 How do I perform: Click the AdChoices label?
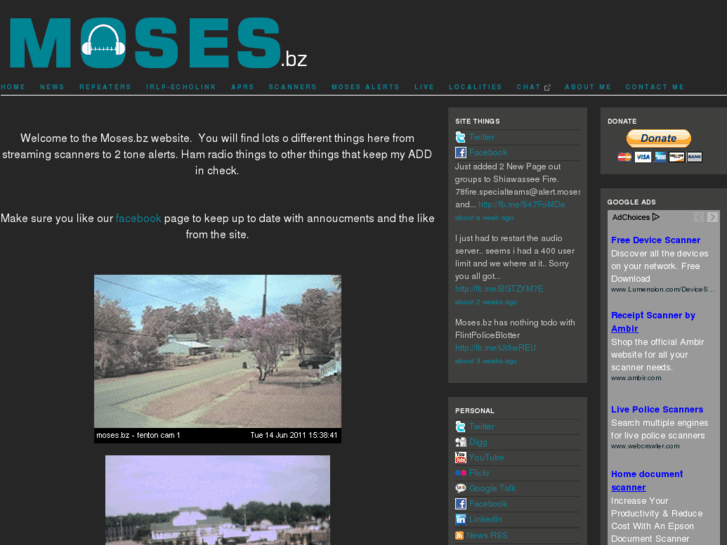[x=631, y=217]
